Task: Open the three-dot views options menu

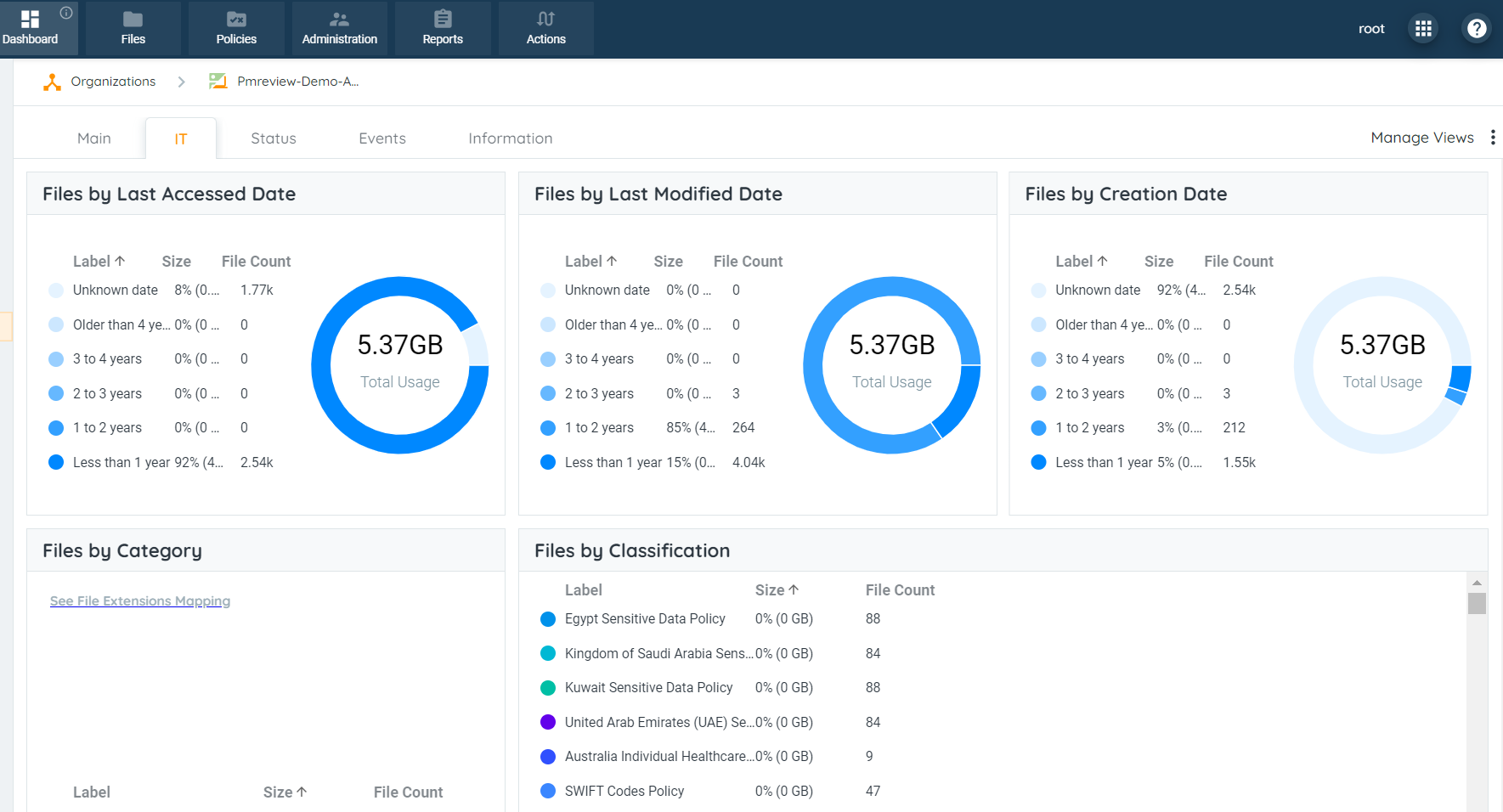Action: [1493, 138]
